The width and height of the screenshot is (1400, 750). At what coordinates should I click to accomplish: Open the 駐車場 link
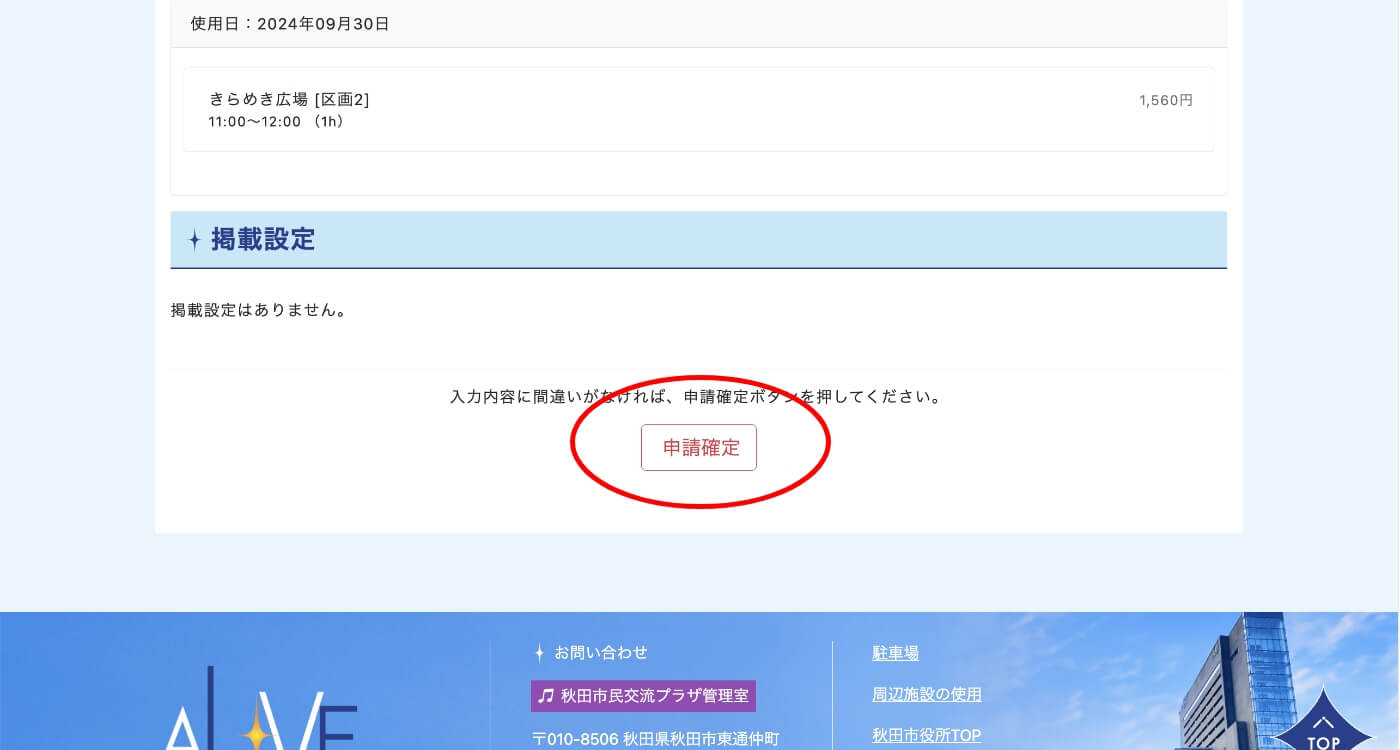[895, 653]
